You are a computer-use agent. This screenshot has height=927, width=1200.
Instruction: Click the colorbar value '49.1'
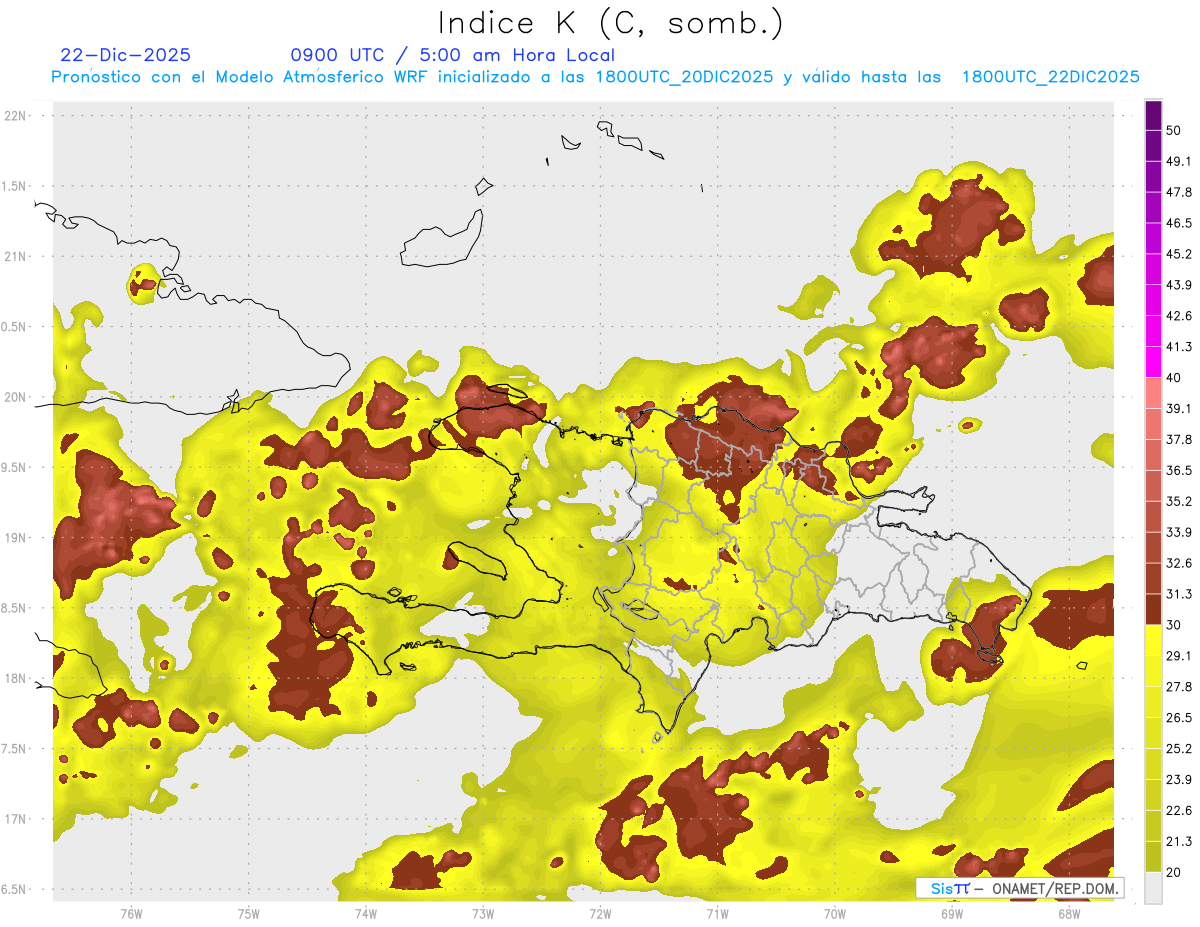coord(1179,162)
